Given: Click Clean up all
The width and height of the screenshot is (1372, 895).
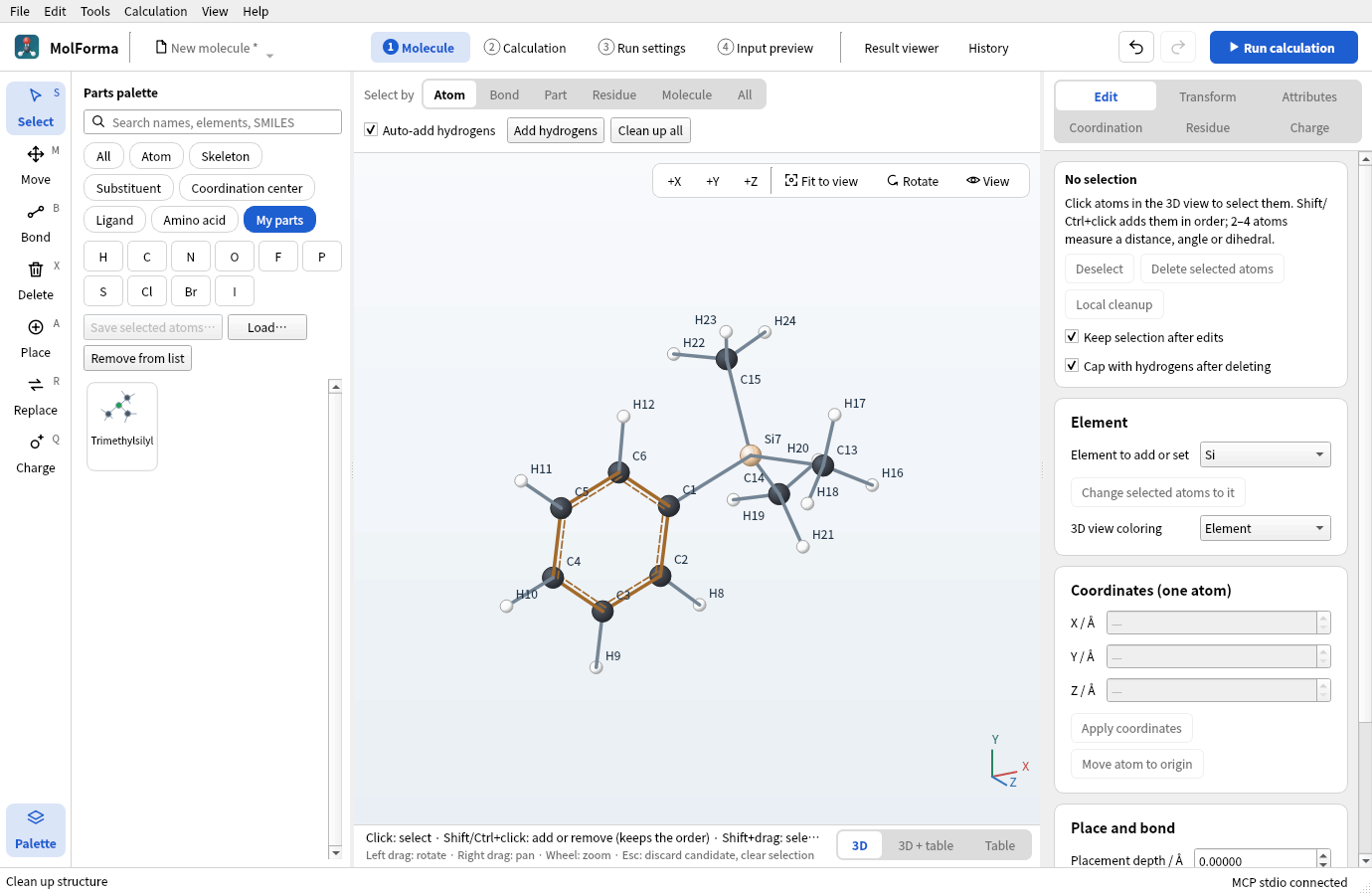Looking at the screenshot, I should pyautogui.click(x=650, y=130).
